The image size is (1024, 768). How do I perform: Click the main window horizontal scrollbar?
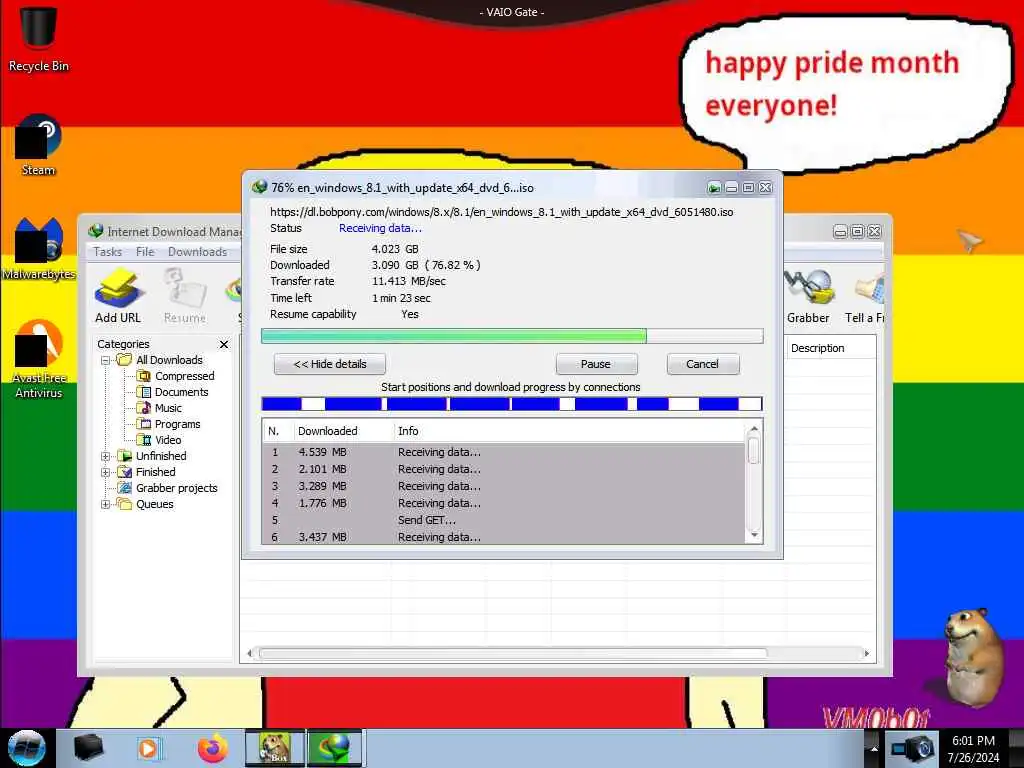pos(513,653)
